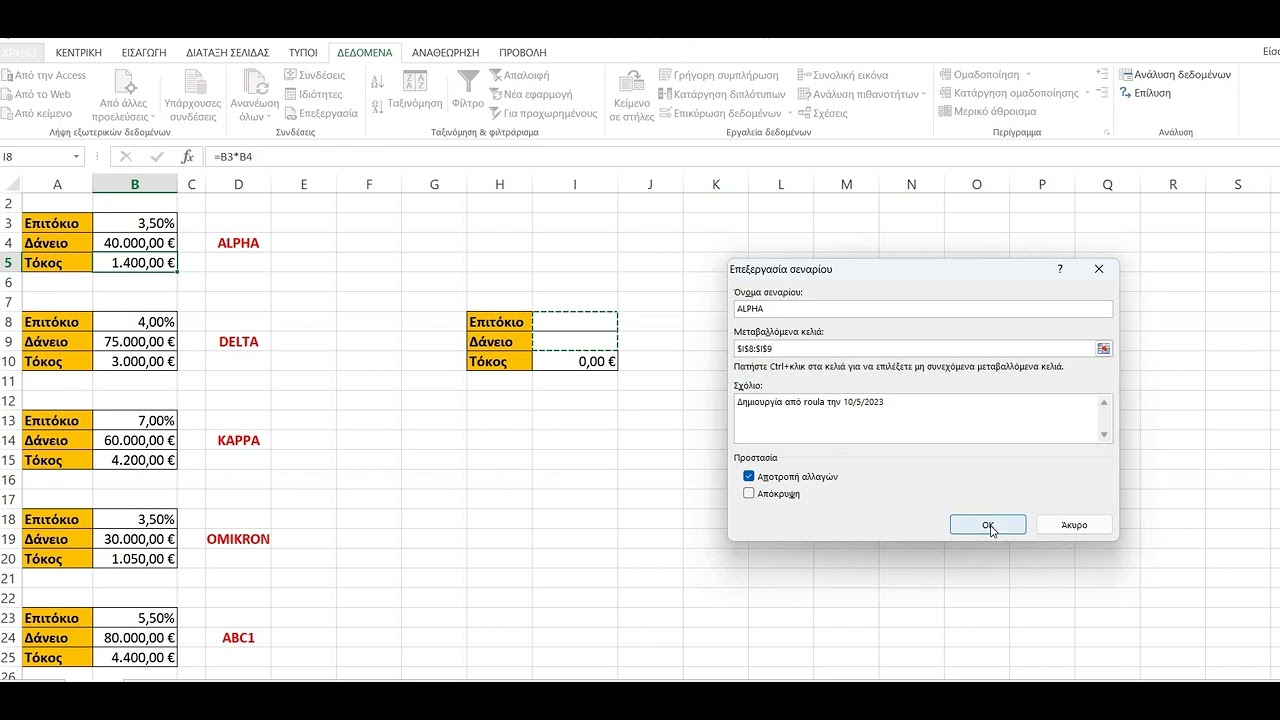This screenshot has height=720, width=1280.
Task: Click the Μεταβαλλόμενα κελιά range field
Action: click(914, 348)
